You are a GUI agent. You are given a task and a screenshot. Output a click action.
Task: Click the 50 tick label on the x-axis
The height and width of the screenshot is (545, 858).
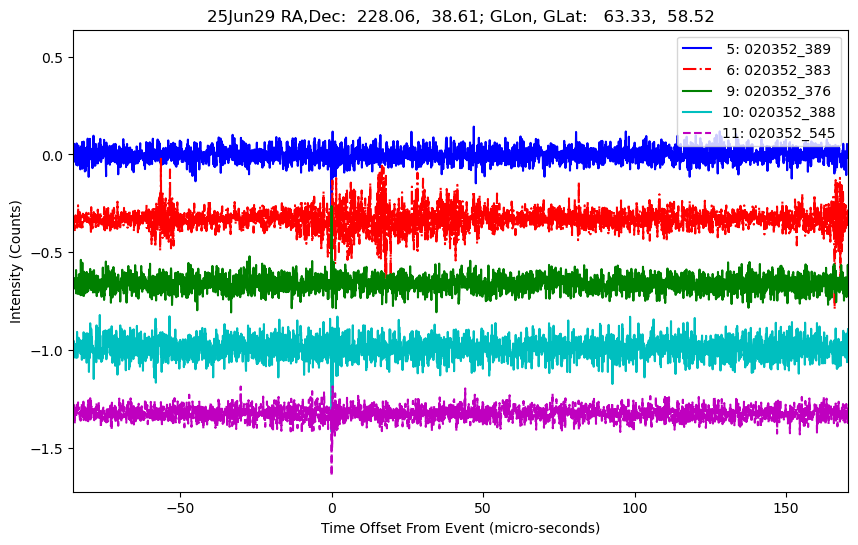tap(483, 508)
